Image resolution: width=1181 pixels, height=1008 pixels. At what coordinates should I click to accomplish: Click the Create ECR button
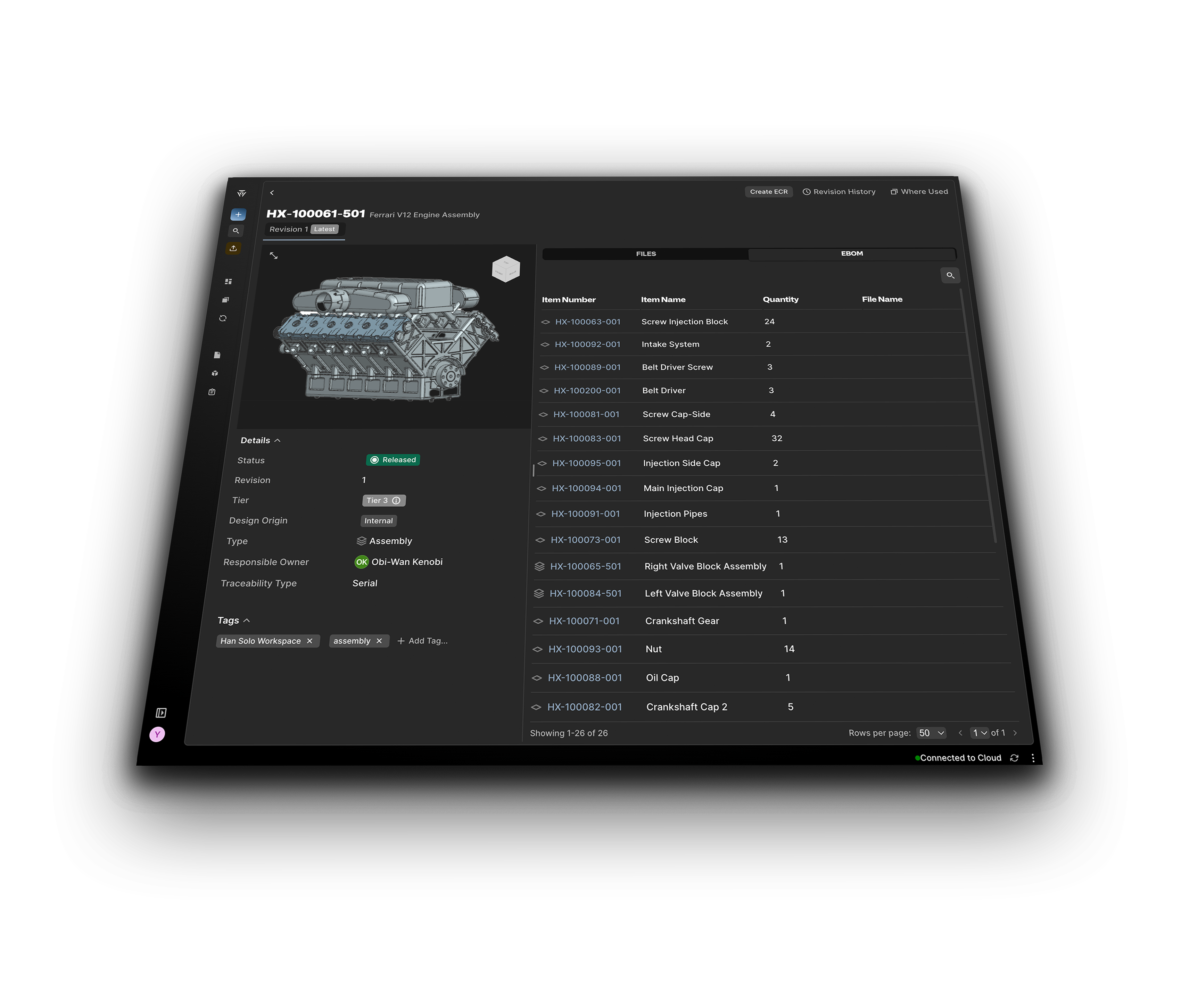(x=768, y=191)
